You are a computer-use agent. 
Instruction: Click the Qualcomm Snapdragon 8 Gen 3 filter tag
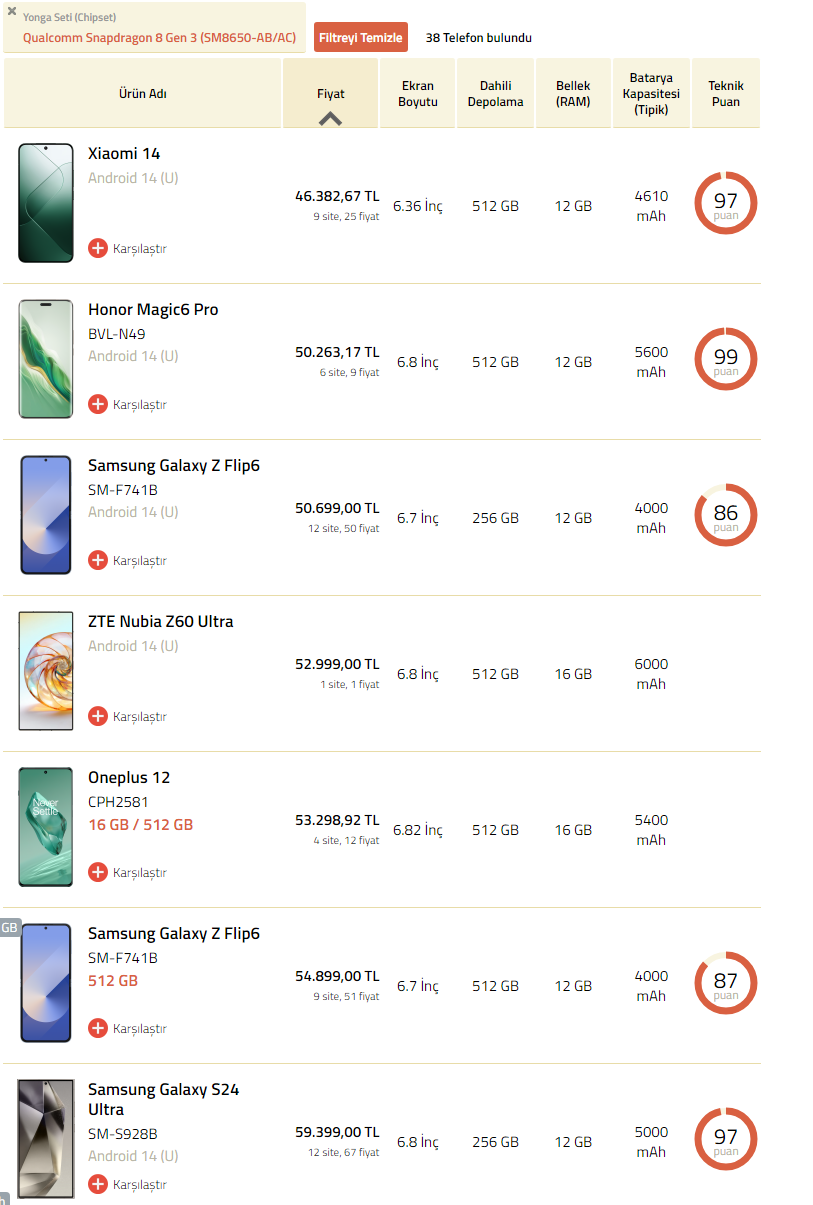[x=160, y=38]
